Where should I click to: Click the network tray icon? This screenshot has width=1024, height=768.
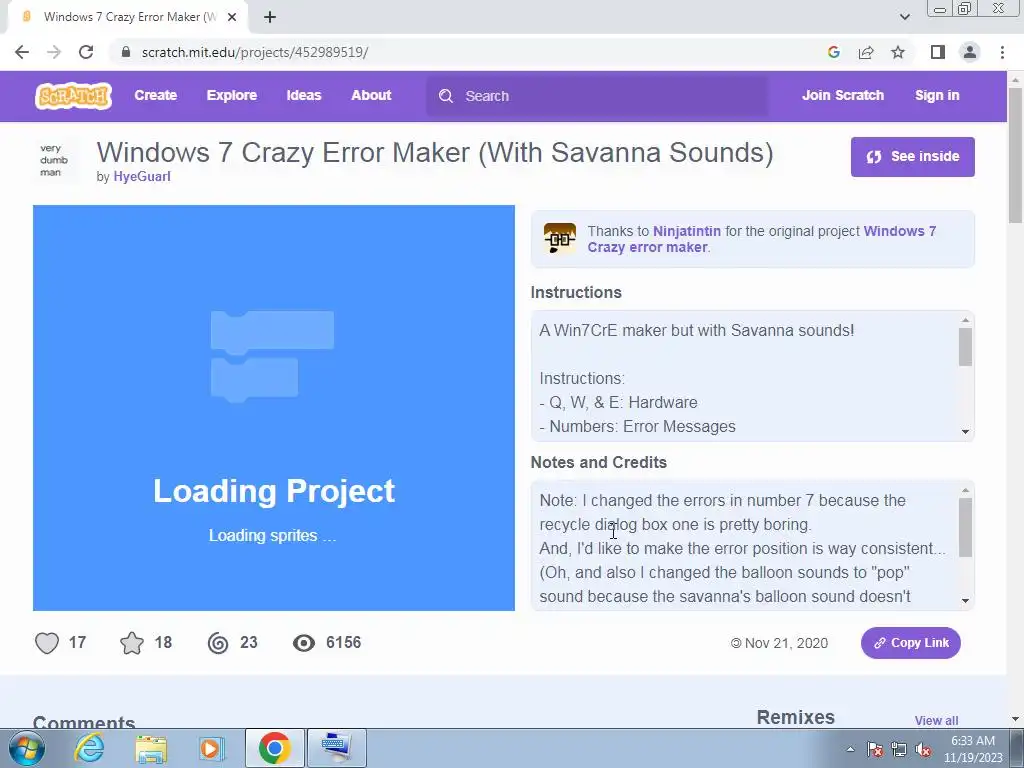coord(899,750)
